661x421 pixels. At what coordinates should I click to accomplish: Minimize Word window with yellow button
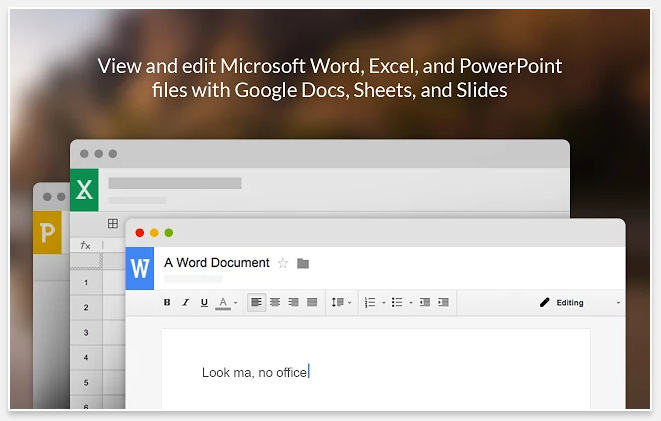click(x=154, y=233)
